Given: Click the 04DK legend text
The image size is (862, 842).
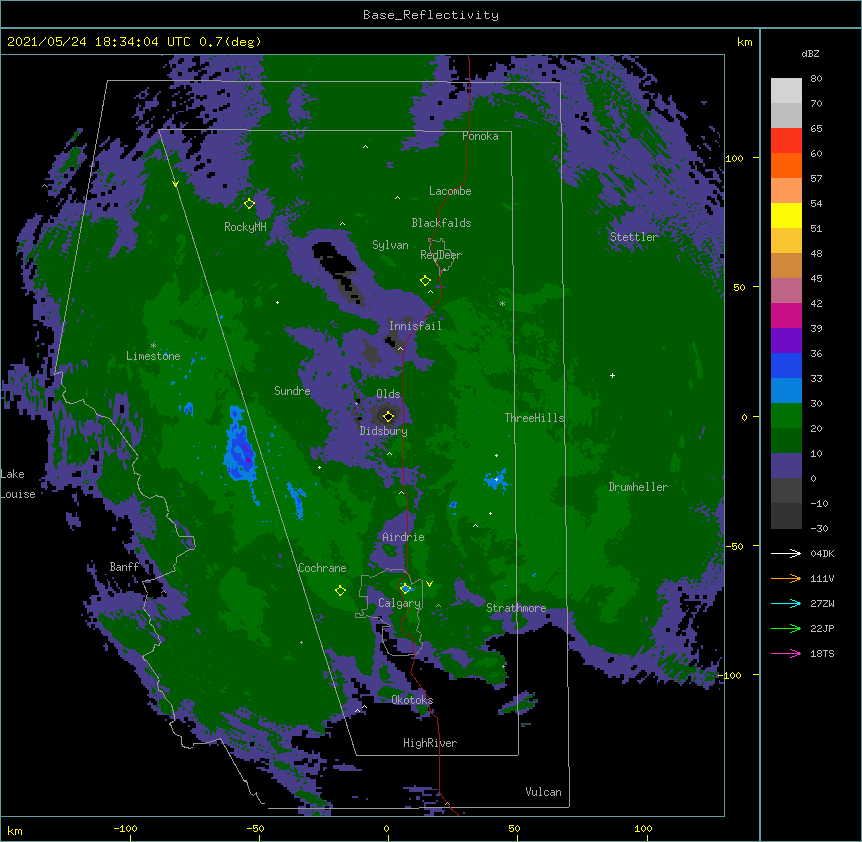Looking at the screenshot, I should click(x=822, y=553).
